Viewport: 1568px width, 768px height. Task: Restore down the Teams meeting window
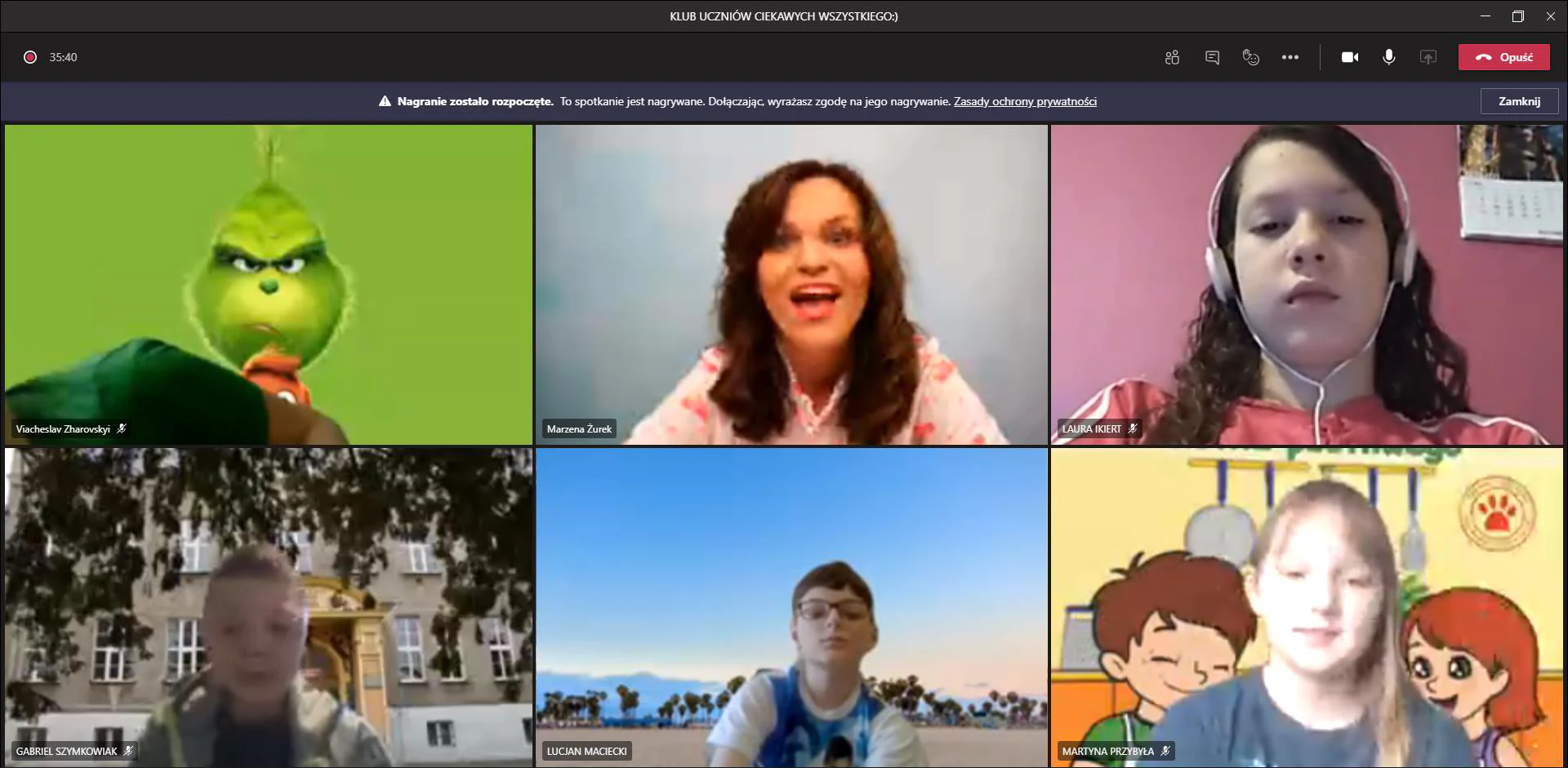pyautogui.click(x=1518, y=16)
